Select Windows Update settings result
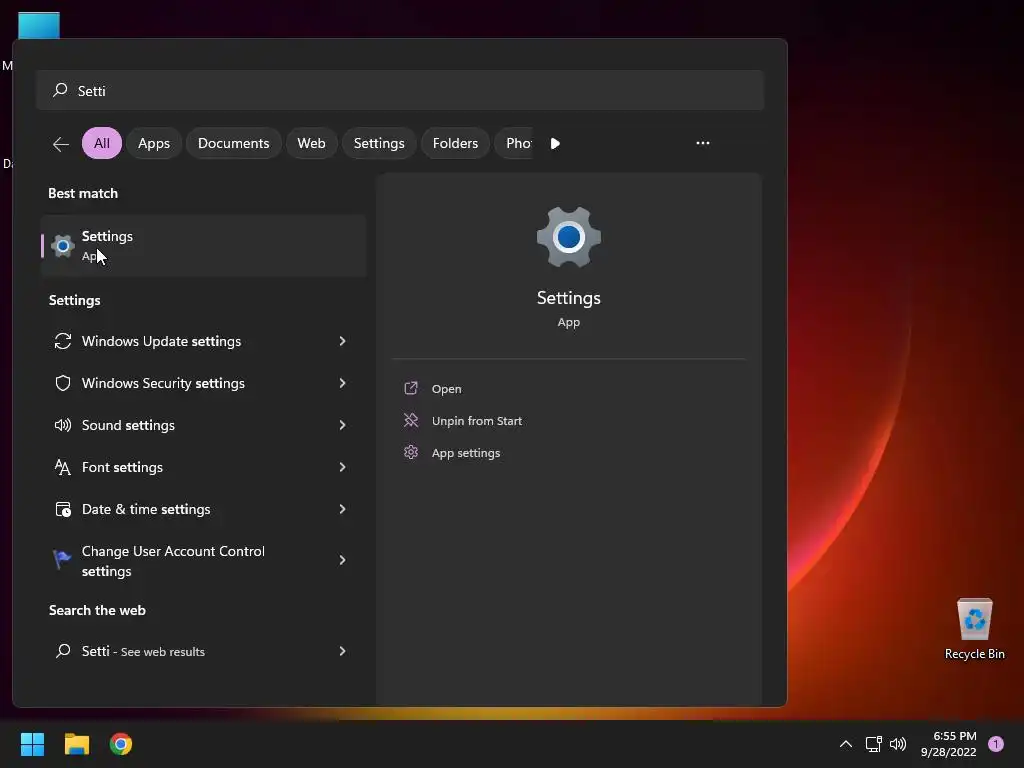Screen dimensions: 1024x768 [x=203, y=341]
